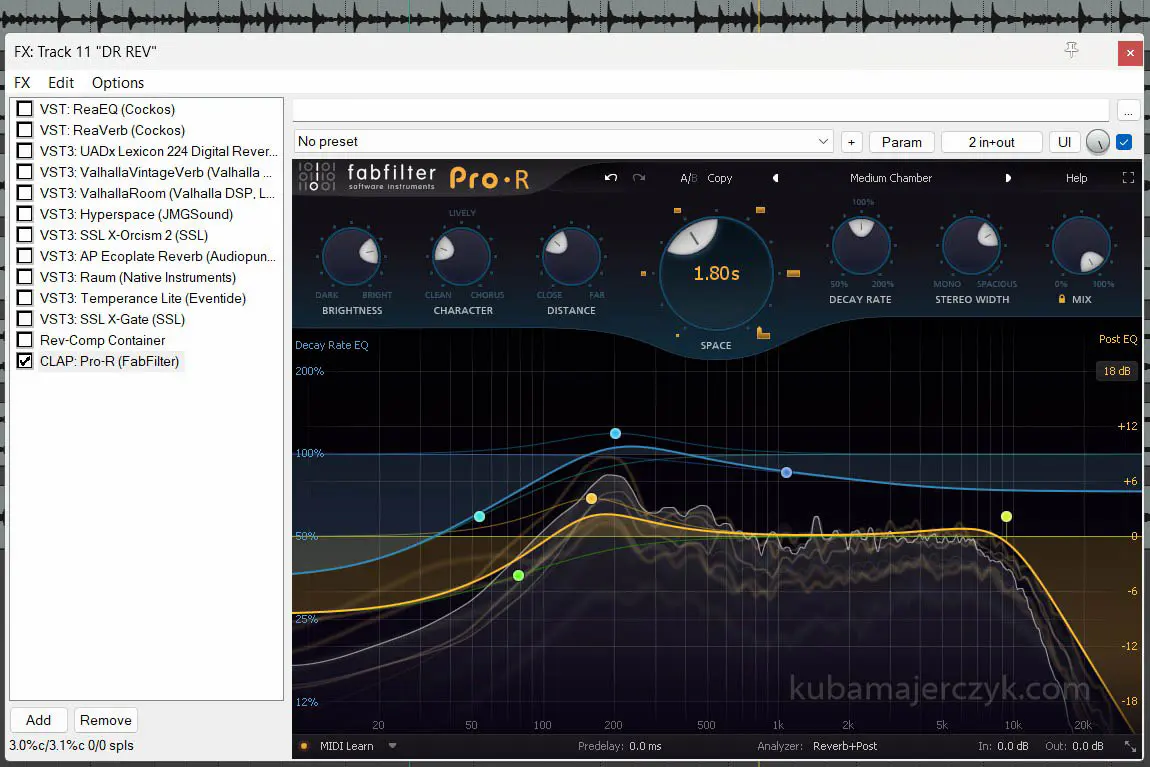The image size is (1150, 767).
Task: Pin the FX window on top
Action: 1071,51
